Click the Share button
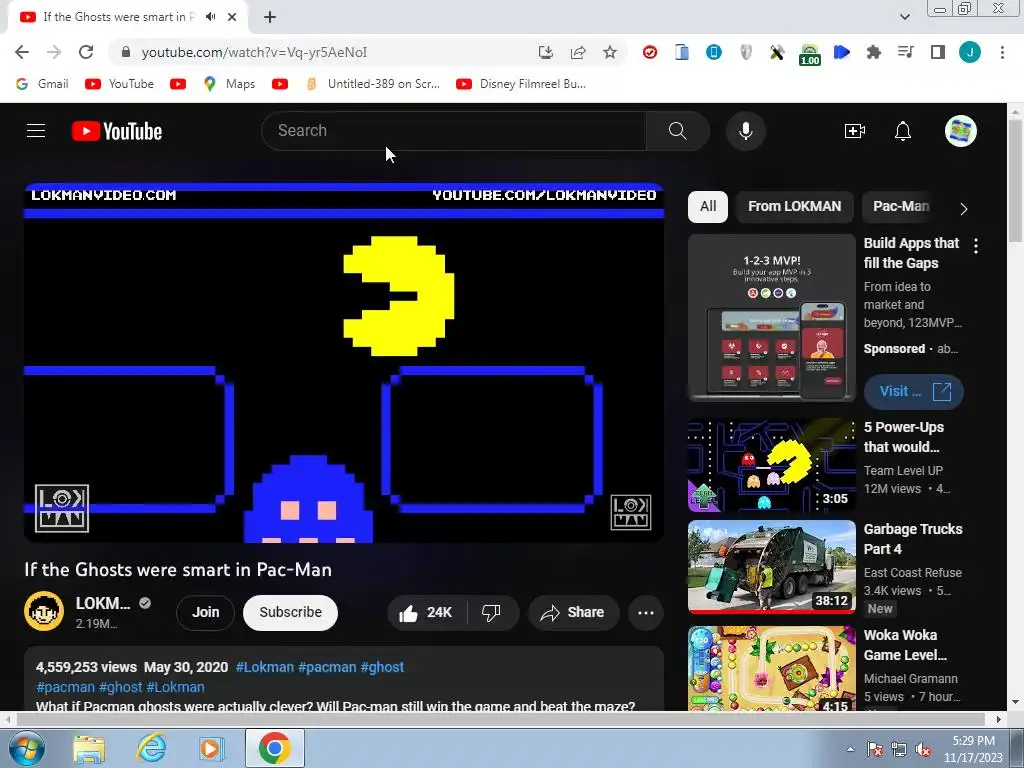 tap(573, 613)
